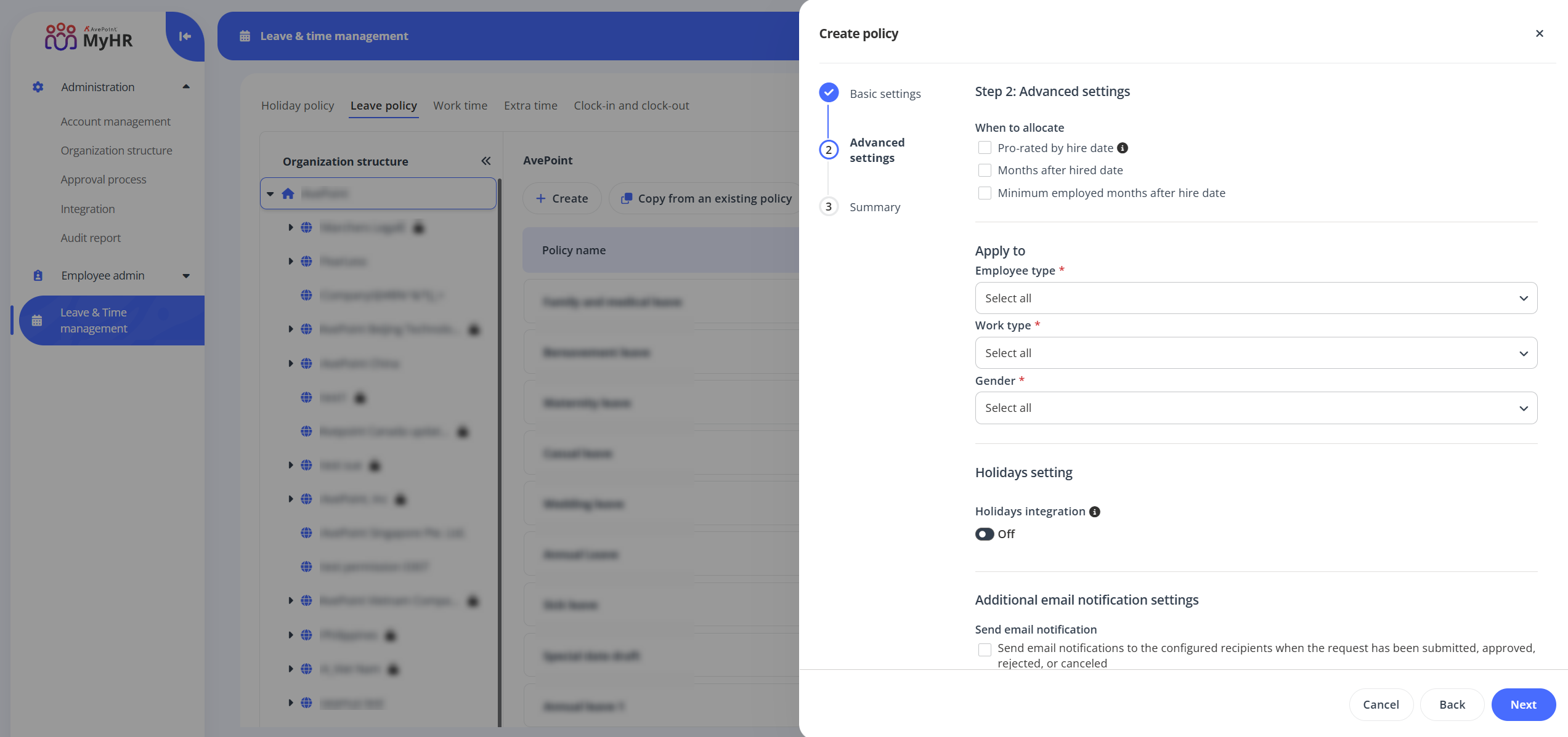This screenshot has height=737, width=1568.
Task: Expand the first child organization tree node
Action: [x=290, y=227]
